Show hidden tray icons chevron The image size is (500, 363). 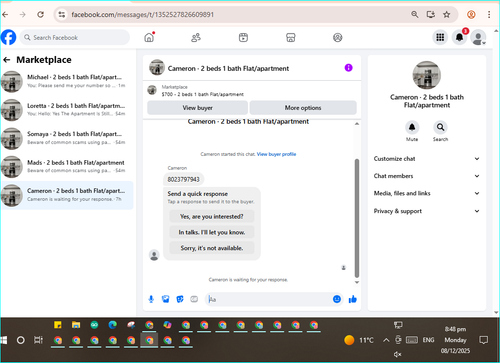386,340
